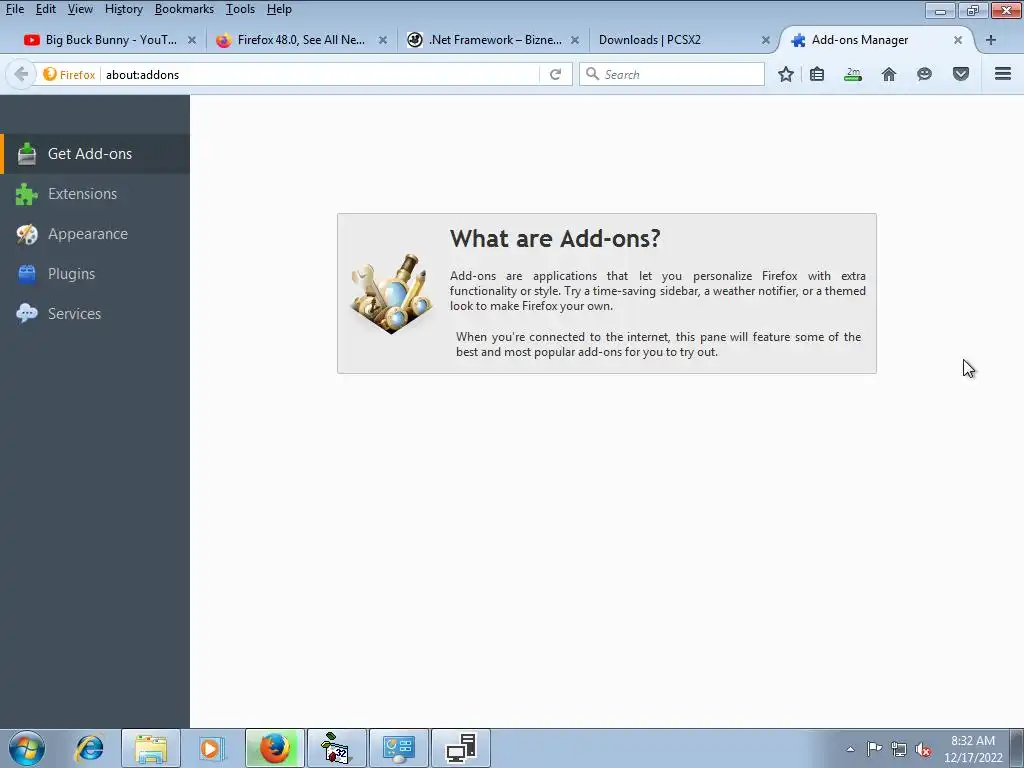Open Windows Explorer folder on taskbar
Viewport: 1024px width, 768px height.
point(151,748)
